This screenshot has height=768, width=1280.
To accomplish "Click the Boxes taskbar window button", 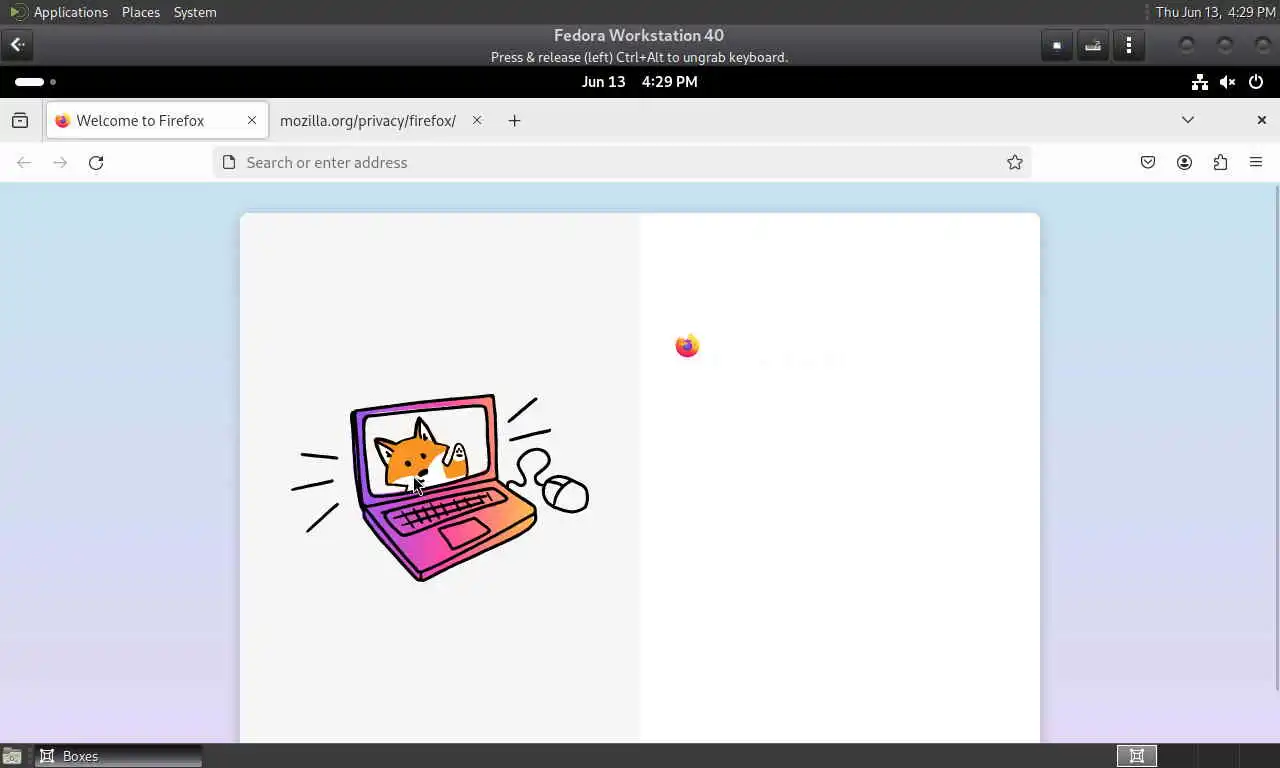I will (x=119, y=756).
